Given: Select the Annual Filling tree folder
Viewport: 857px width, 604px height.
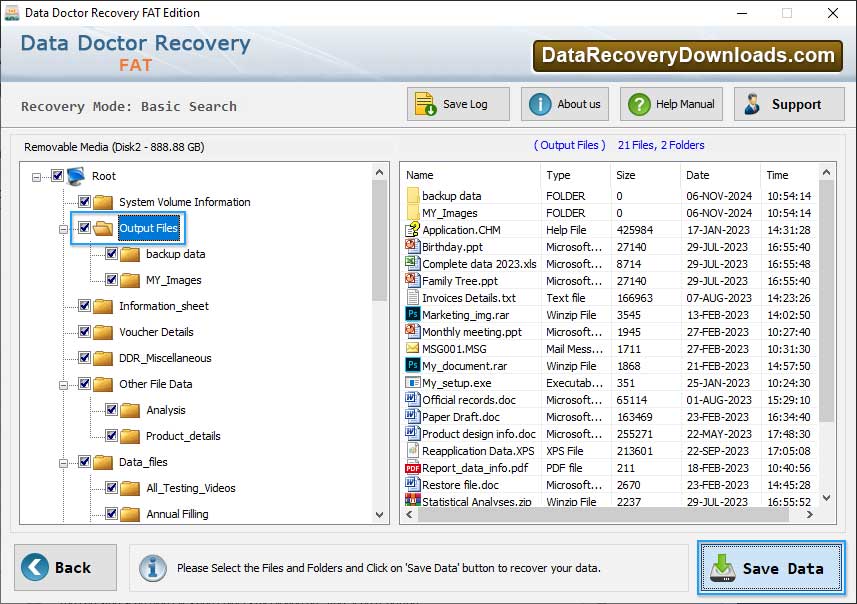Looking at the screenshot, I should (x=177, y=514).
